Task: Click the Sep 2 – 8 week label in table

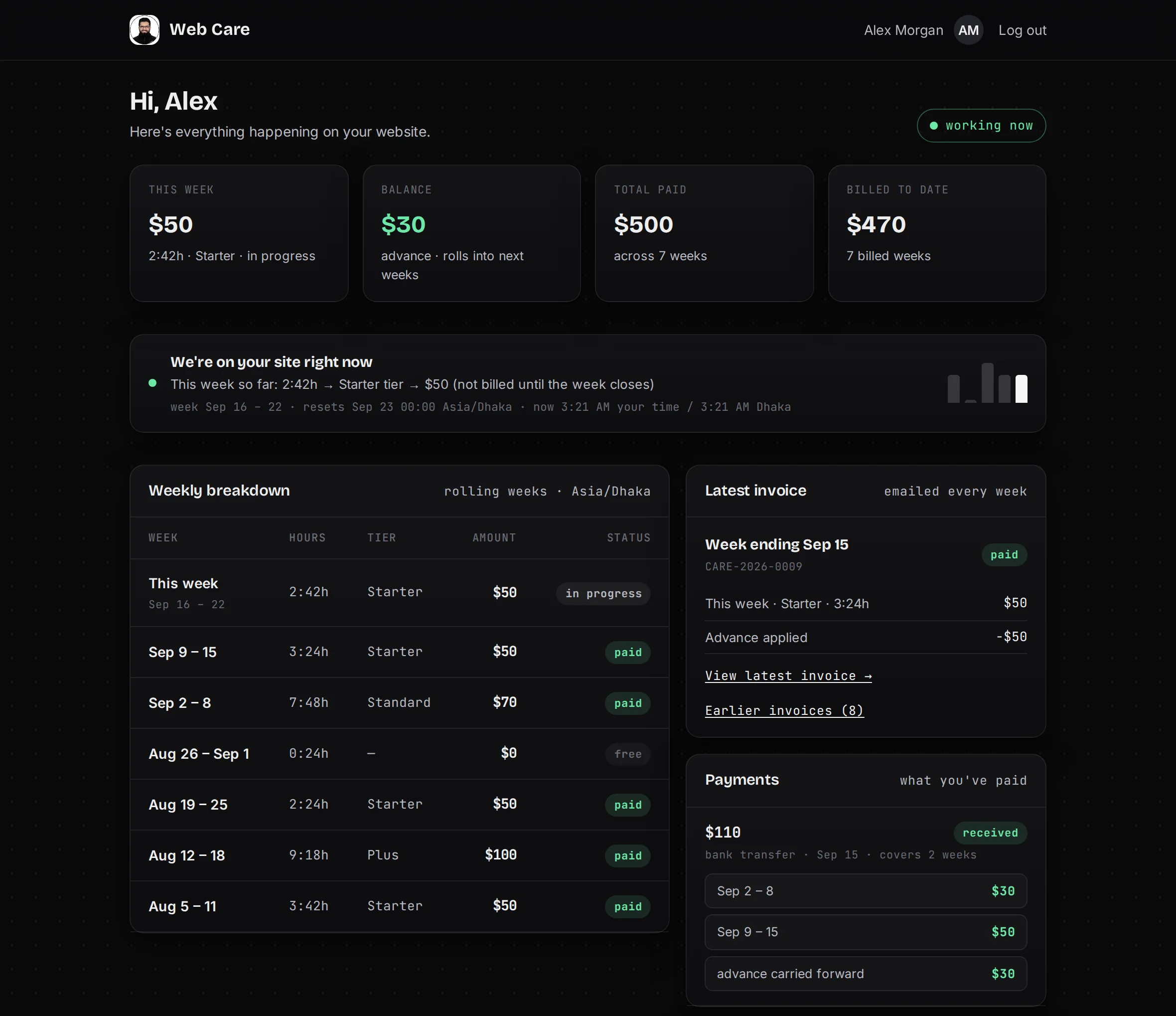Action: point(180,703)
